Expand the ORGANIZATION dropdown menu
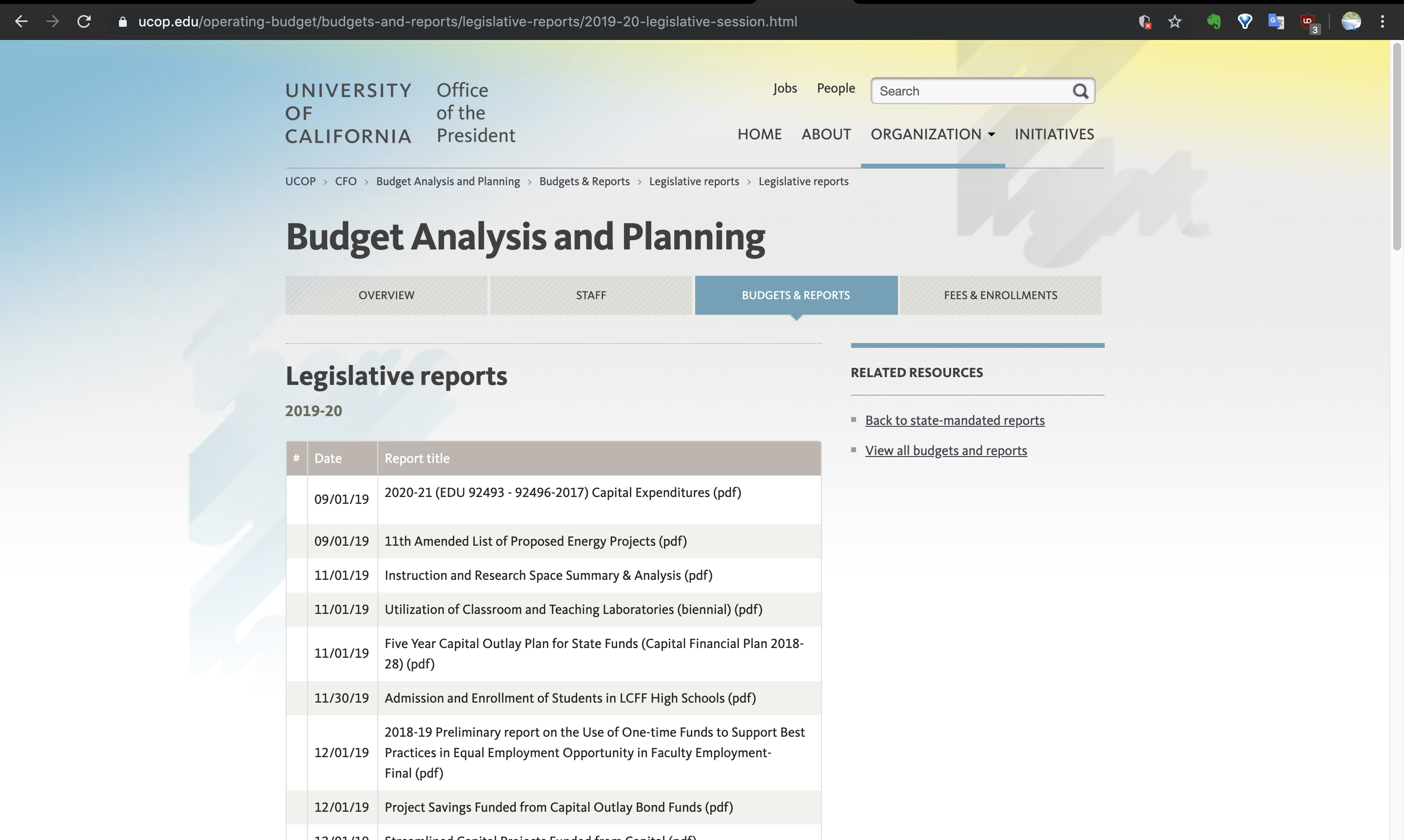The height and width of the screenshot is (840, 1404). click(x=932, y=134)
